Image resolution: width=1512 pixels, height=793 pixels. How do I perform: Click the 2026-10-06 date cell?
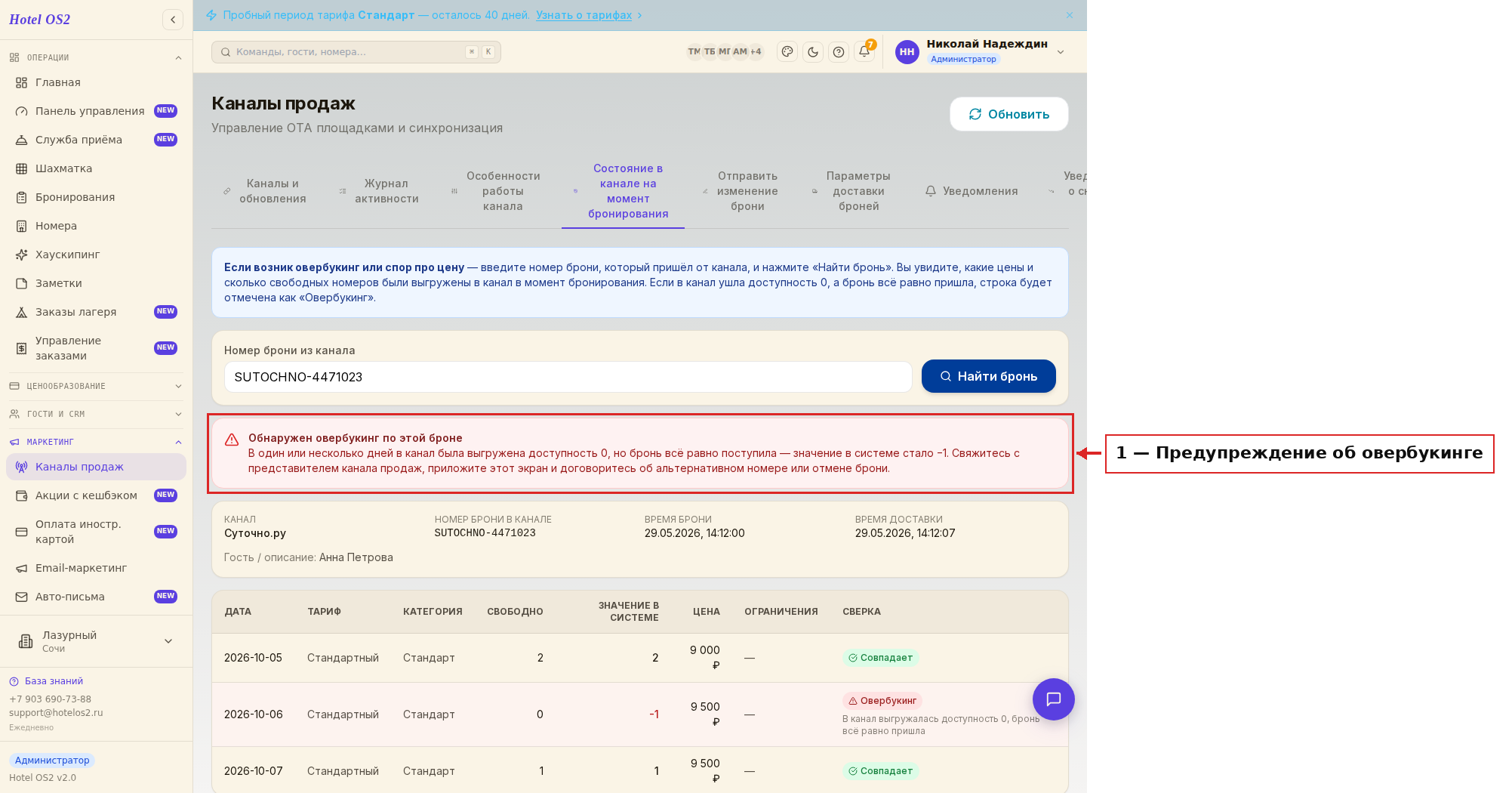(x=254, y=714)
